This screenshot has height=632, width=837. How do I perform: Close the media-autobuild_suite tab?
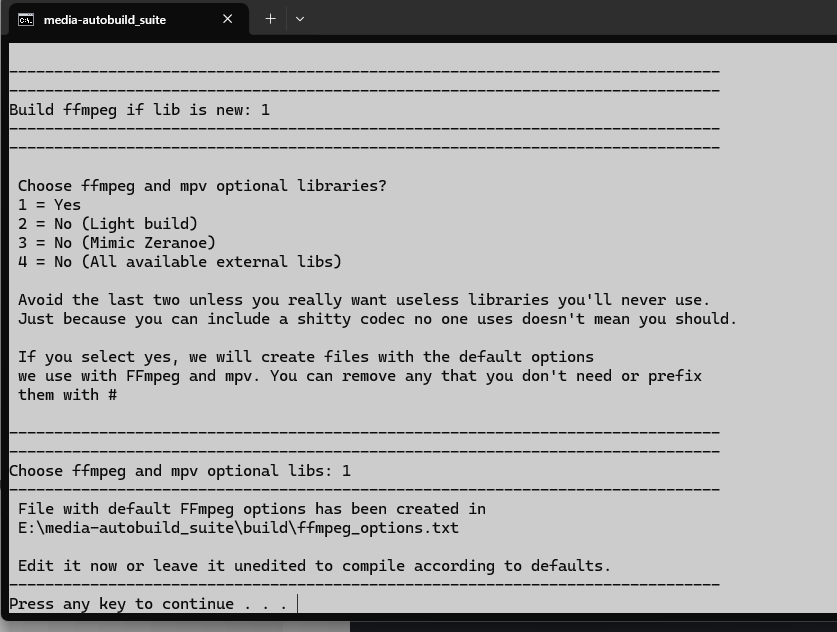(227, 19)
